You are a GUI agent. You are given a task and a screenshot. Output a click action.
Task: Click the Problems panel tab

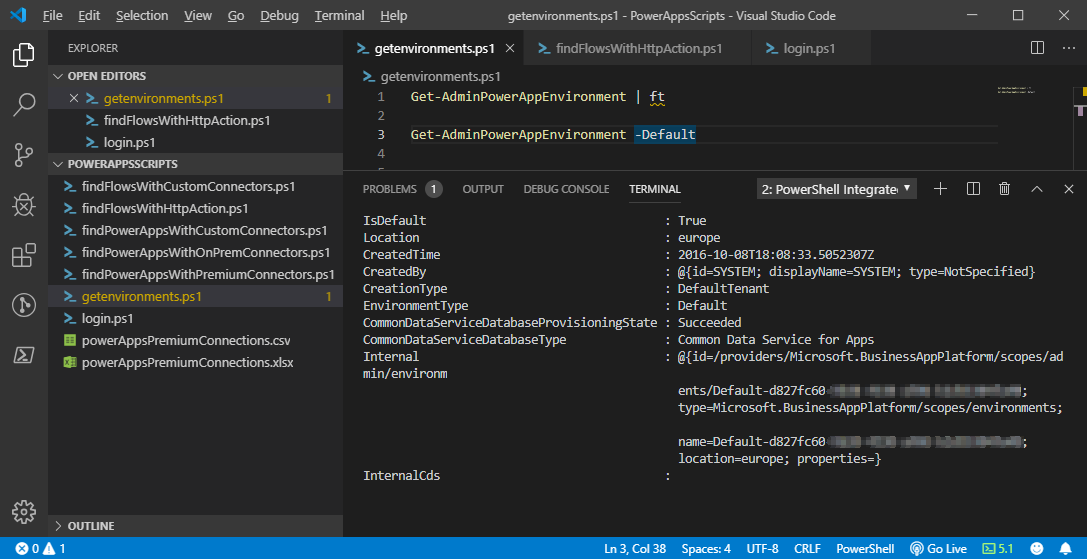point(389,189)
